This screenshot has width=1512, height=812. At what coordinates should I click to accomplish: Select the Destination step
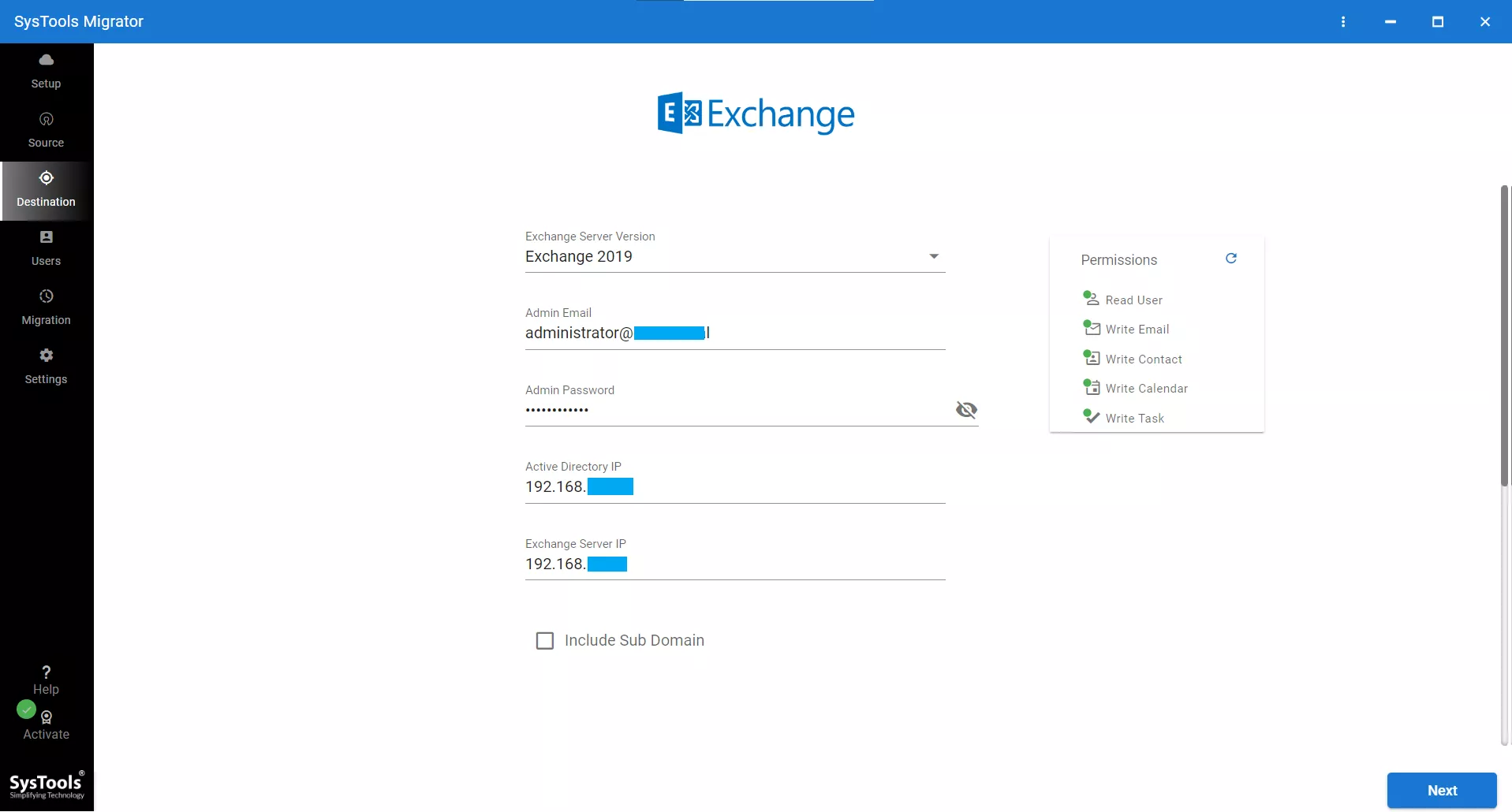point(47,190)
